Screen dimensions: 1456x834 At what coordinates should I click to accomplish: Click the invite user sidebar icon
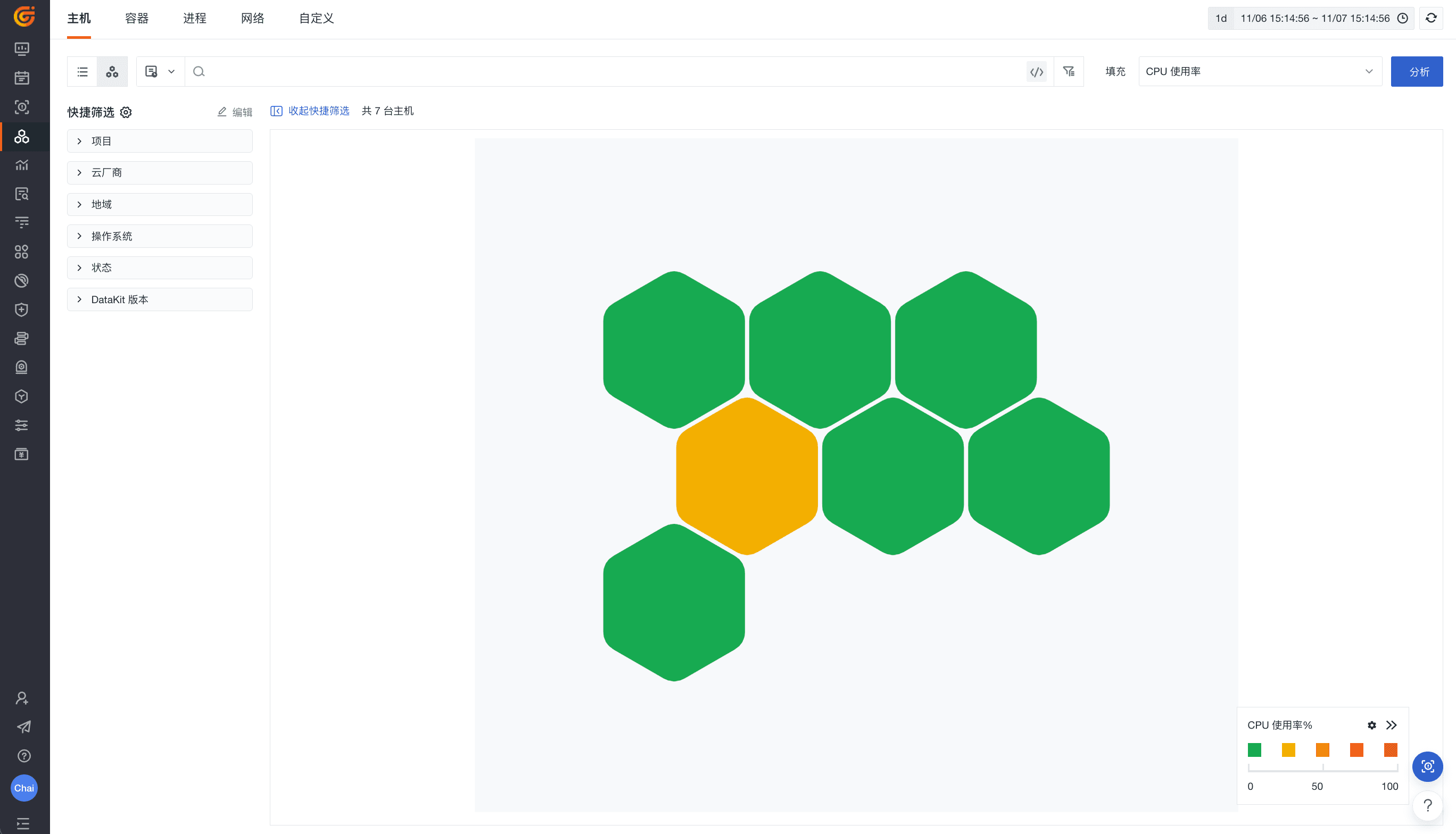[x=22, y=698]
